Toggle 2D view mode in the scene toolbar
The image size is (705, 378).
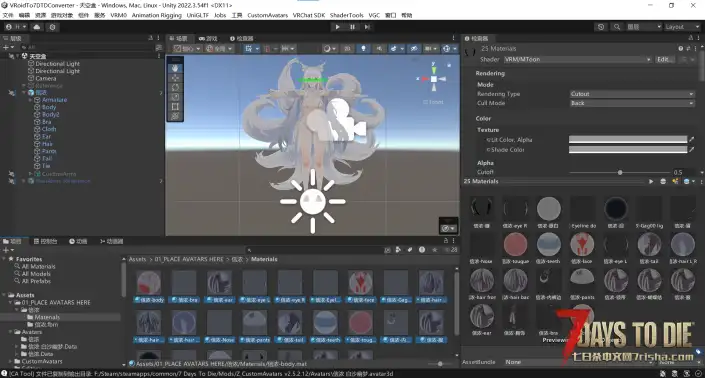[x=347, y=49]
